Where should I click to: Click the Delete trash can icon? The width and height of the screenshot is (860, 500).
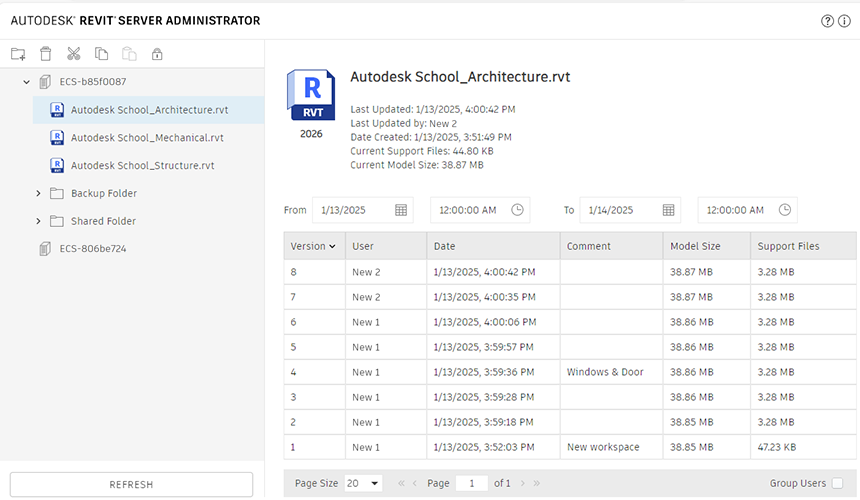[46, 54]
